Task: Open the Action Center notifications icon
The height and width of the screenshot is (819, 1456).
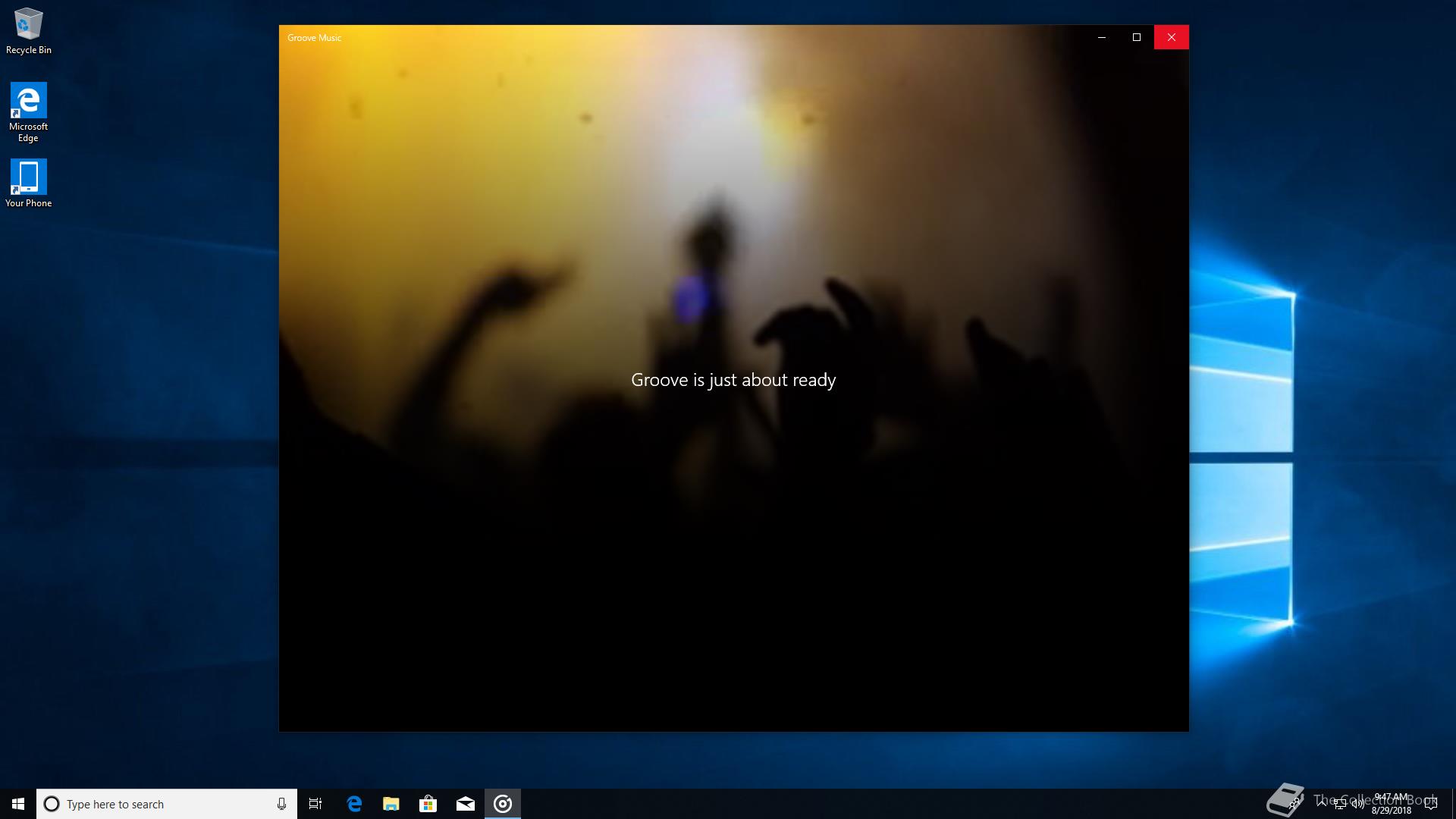Action: pos(1431,804)
